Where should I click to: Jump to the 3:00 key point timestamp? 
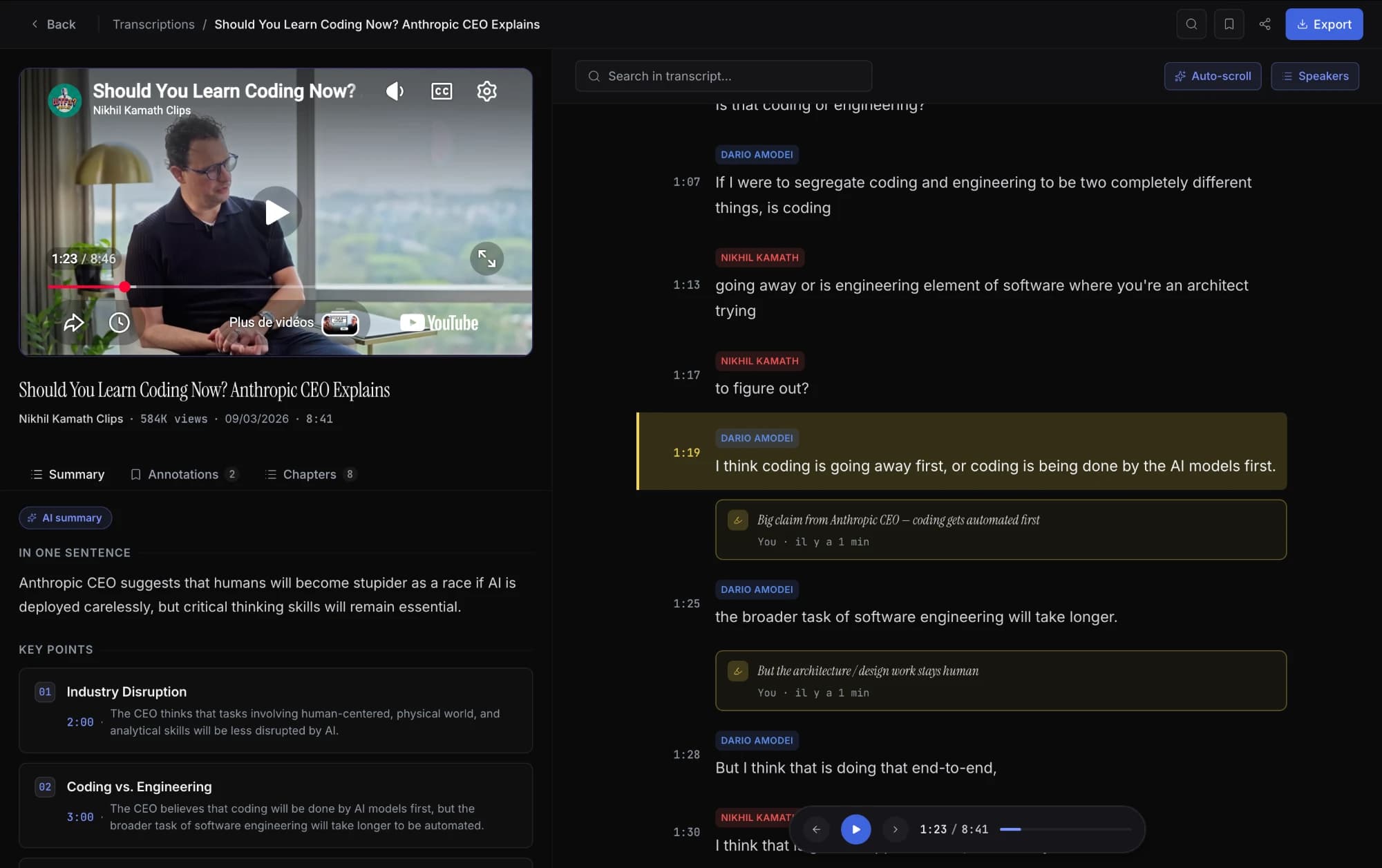(80, 817)
